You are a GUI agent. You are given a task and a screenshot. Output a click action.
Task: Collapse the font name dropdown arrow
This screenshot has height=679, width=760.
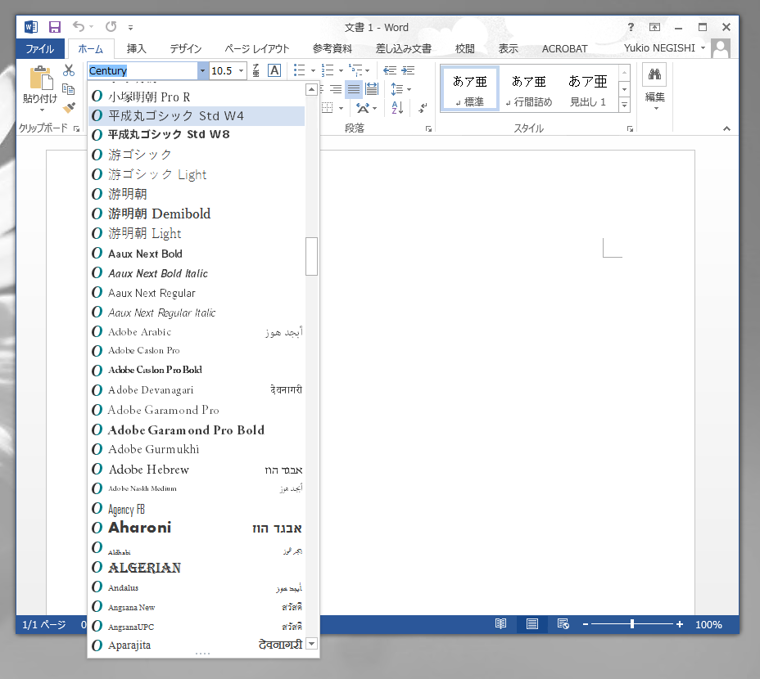pyautogui.click(x=203, y=71)
